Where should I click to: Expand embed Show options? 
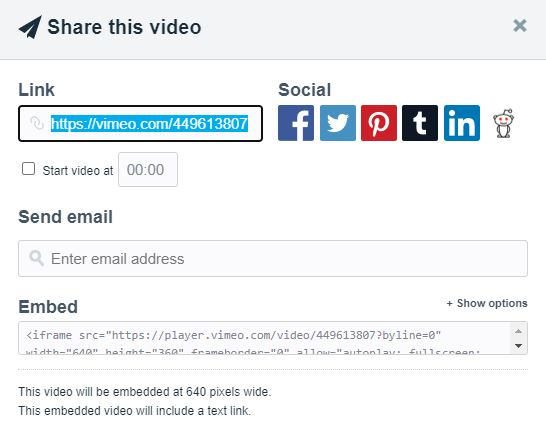click(x=487, y=303)
